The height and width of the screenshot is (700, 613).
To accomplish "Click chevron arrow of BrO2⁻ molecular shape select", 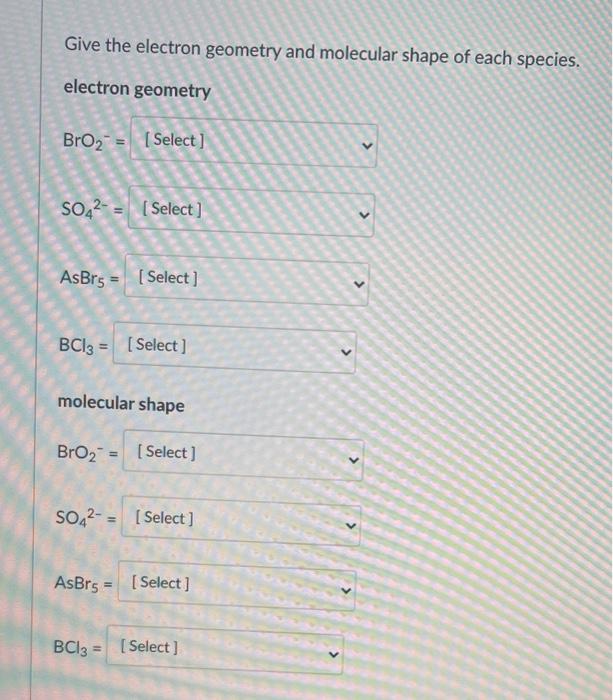I will pos(354,460).
